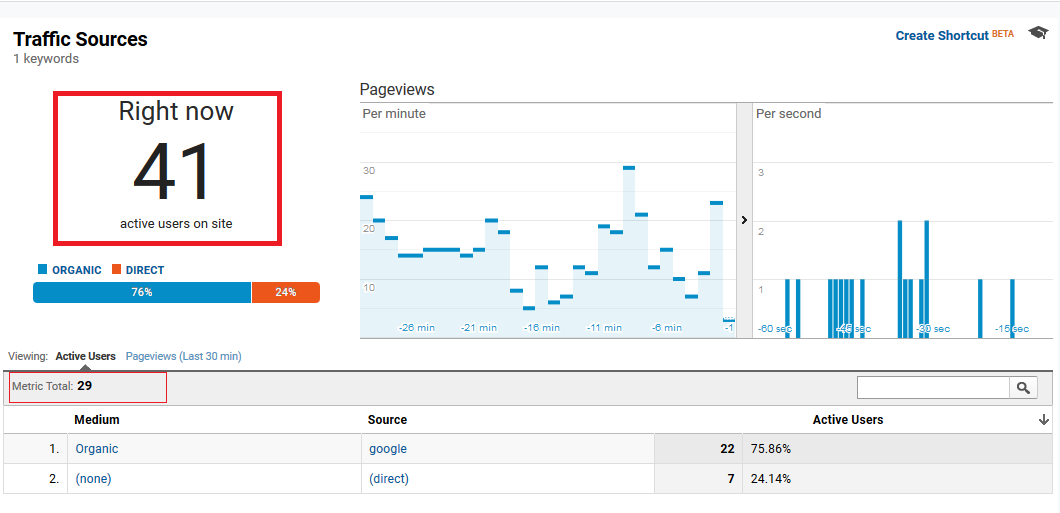The image size is (1060, 513).
Task: Click the blue ORGANIC legend swatch
Action: [43, 269]
